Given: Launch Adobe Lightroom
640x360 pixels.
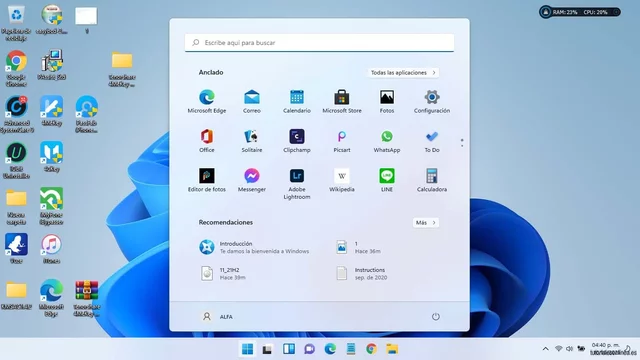Looking at the screenshot, I should tap(297, 184).
